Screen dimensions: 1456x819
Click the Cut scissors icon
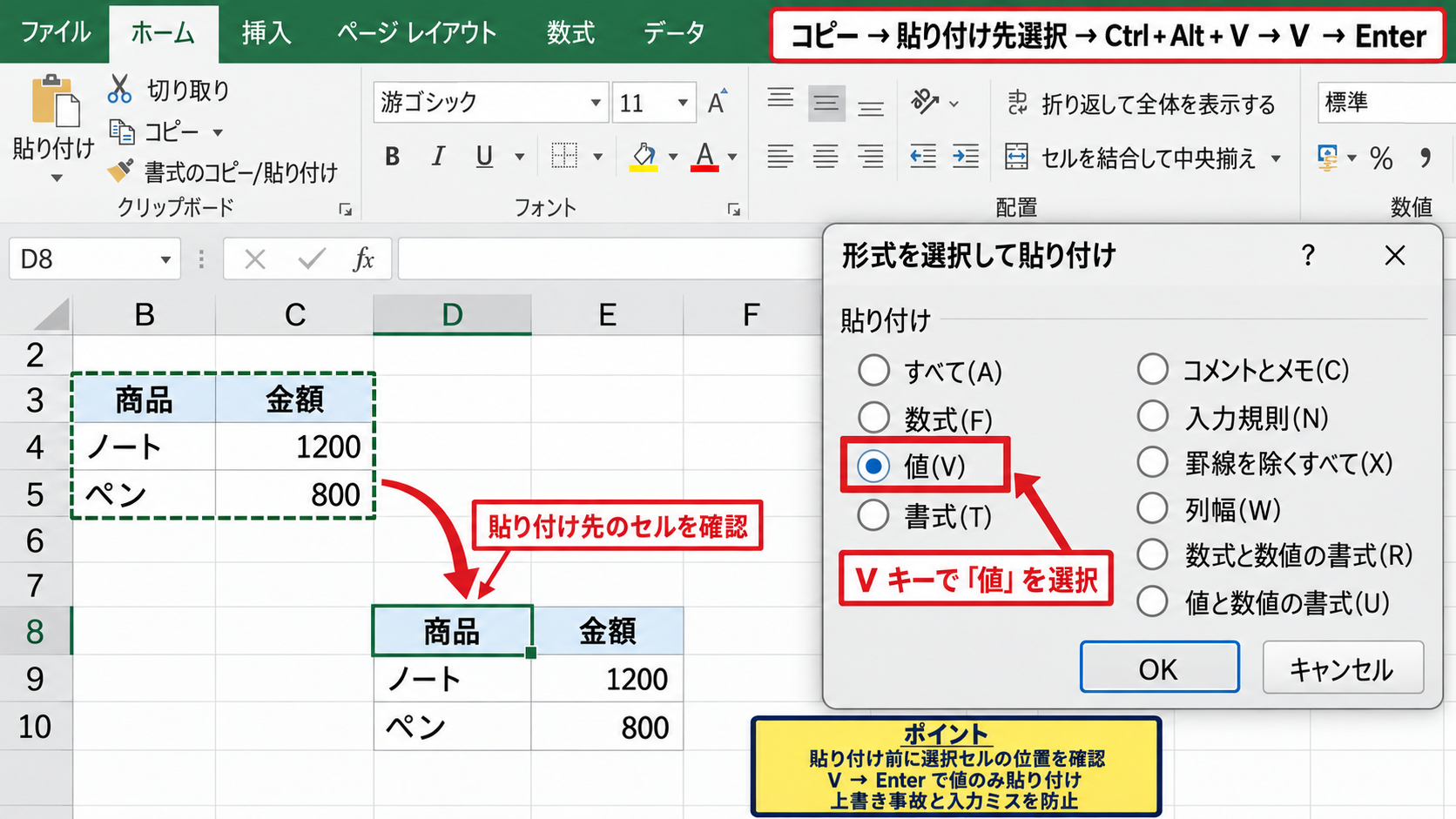pyautogui.click(x=119, y=89)
